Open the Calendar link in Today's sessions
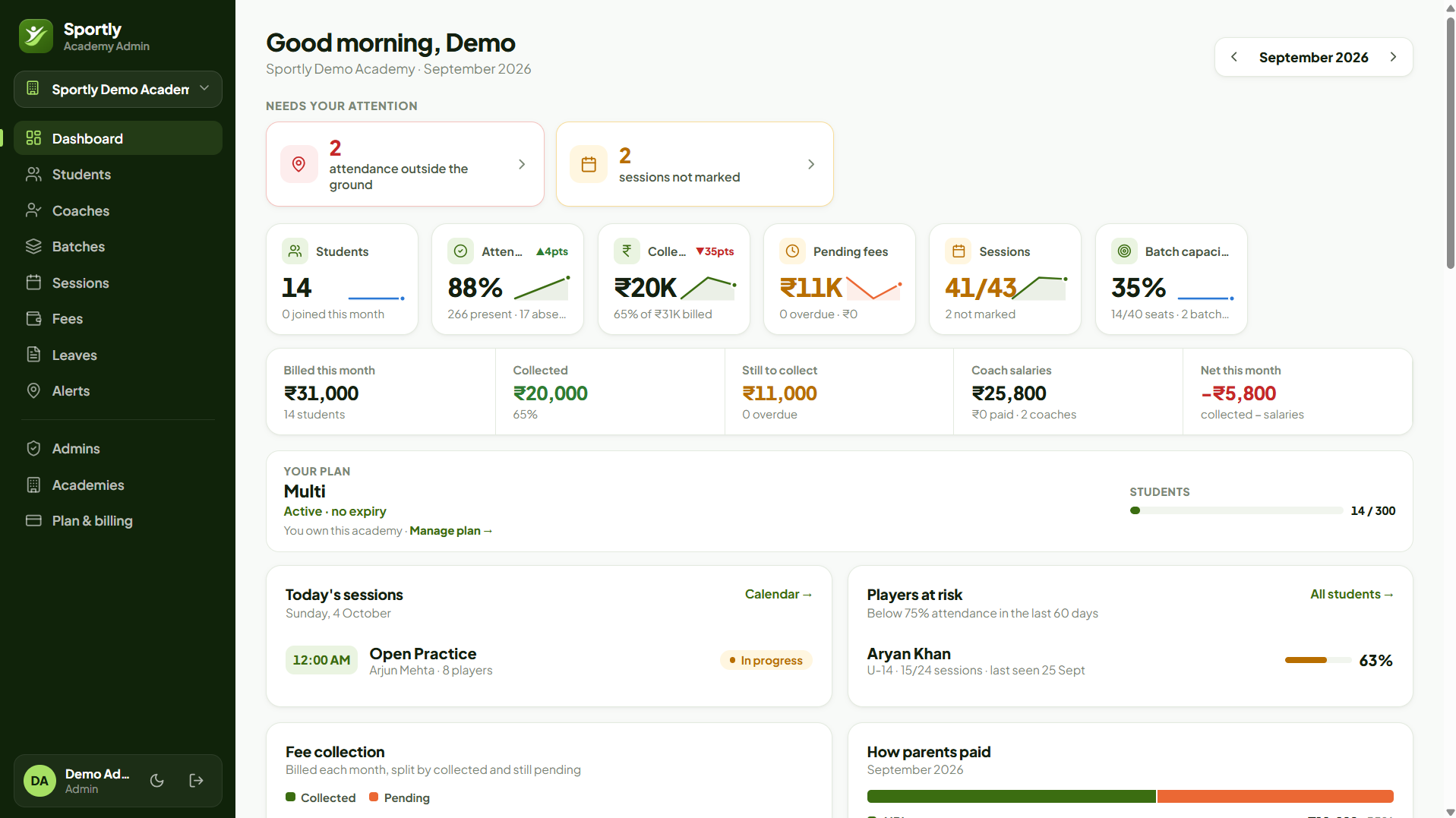This screenshot has height=818, width=1456. pos(779,595)
